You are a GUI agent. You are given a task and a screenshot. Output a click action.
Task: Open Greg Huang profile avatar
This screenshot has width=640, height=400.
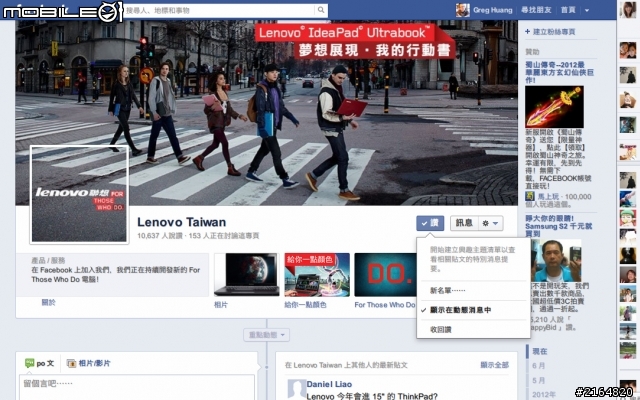[x=462, y=10]
